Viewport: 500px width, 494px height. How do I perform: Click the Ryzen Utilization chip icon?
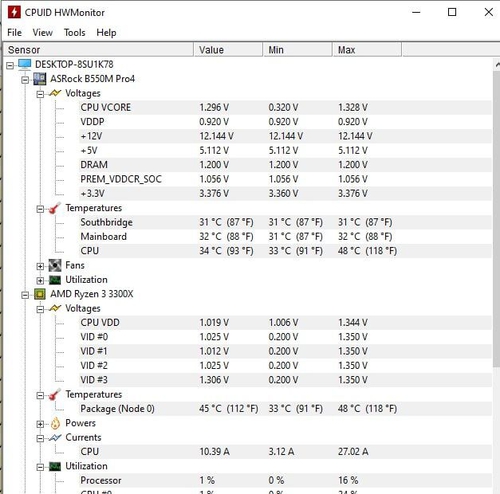[x=55, y=466]
